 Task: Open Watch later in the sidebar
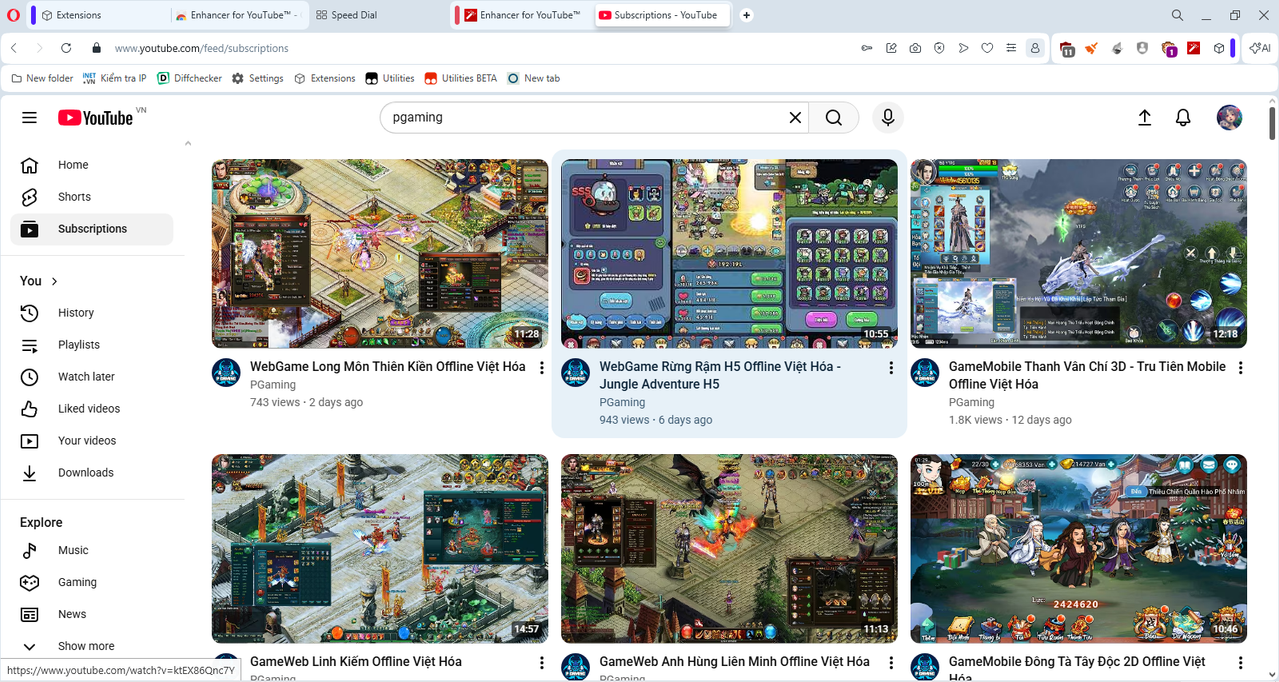(x=91, y=377)
